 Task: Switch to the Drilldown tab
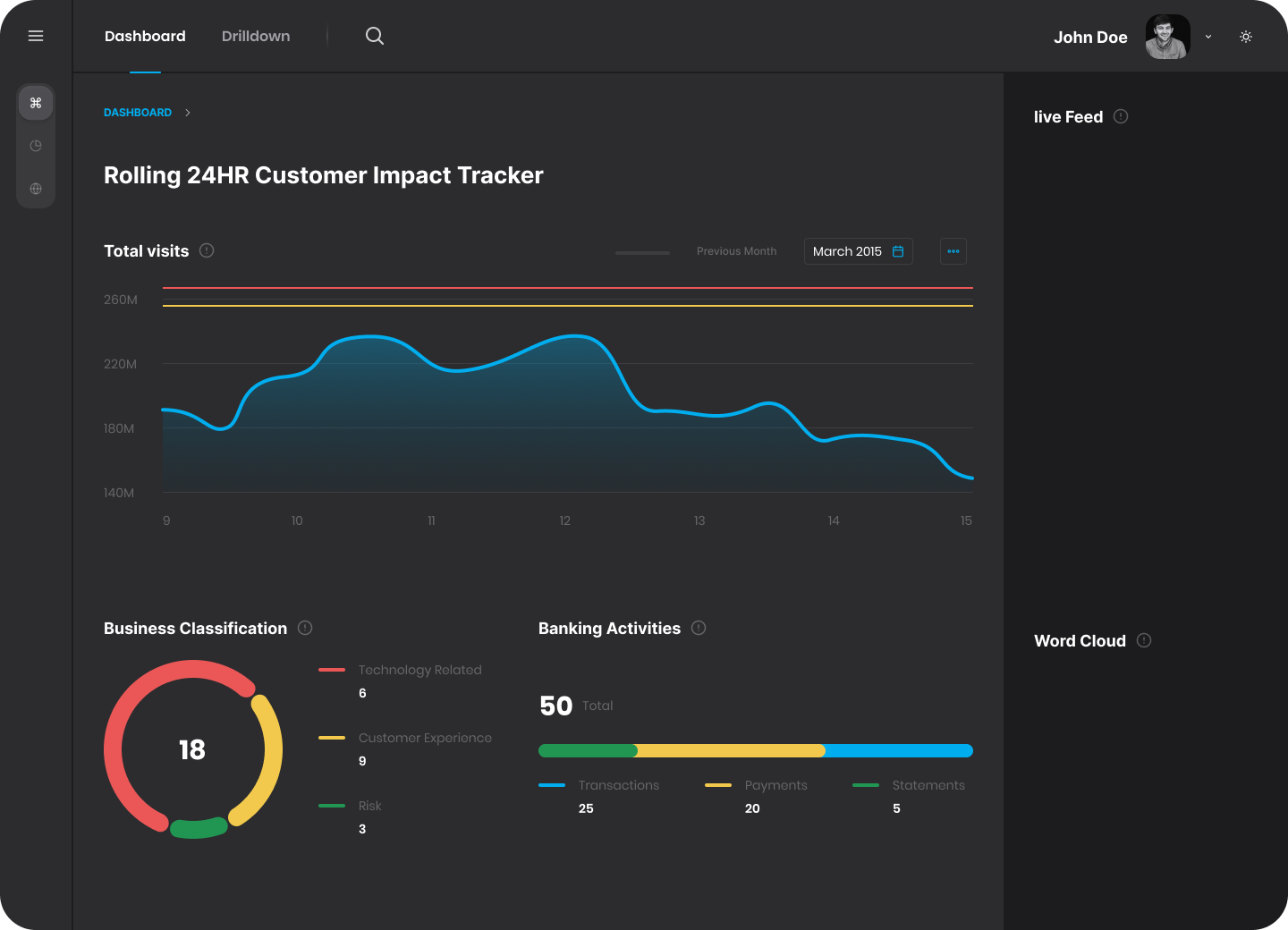256,36
